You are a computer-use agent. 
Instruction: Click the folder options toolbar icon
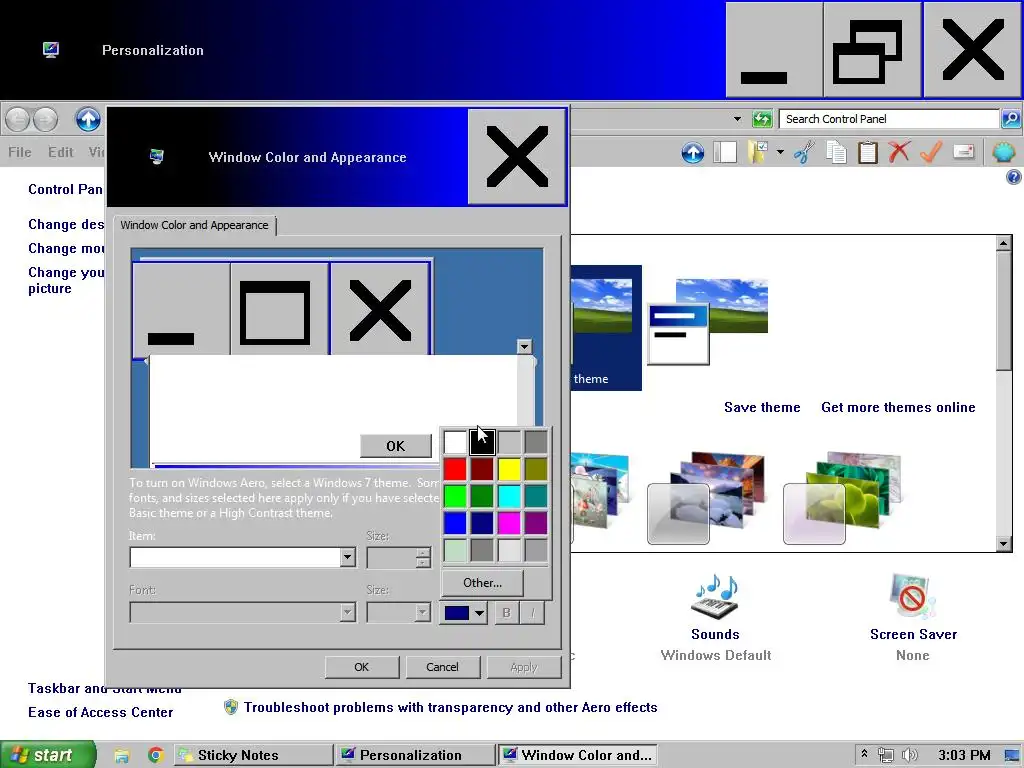(x=758, y=153)
